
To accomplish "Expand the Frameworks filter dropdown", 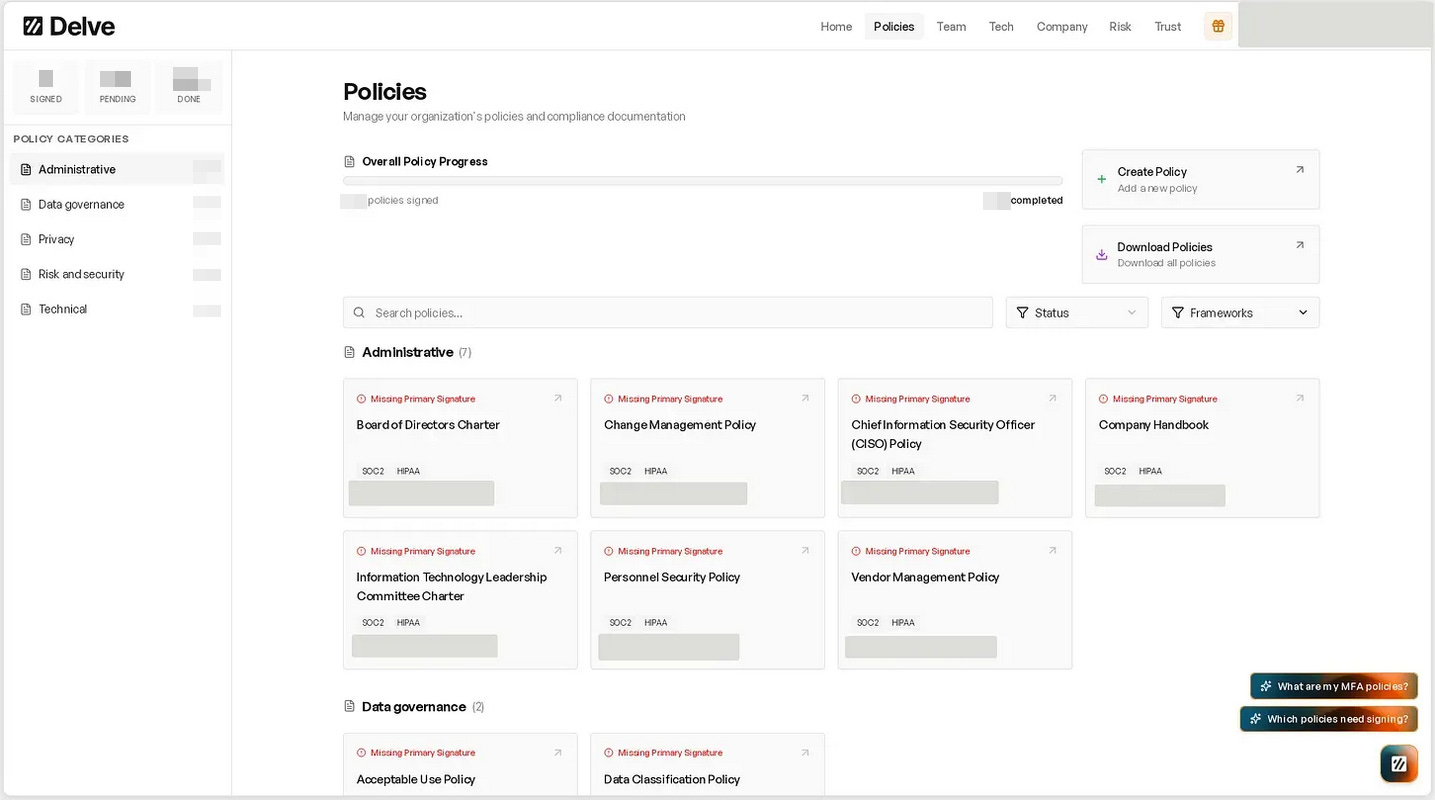I will click(1240, 313).
